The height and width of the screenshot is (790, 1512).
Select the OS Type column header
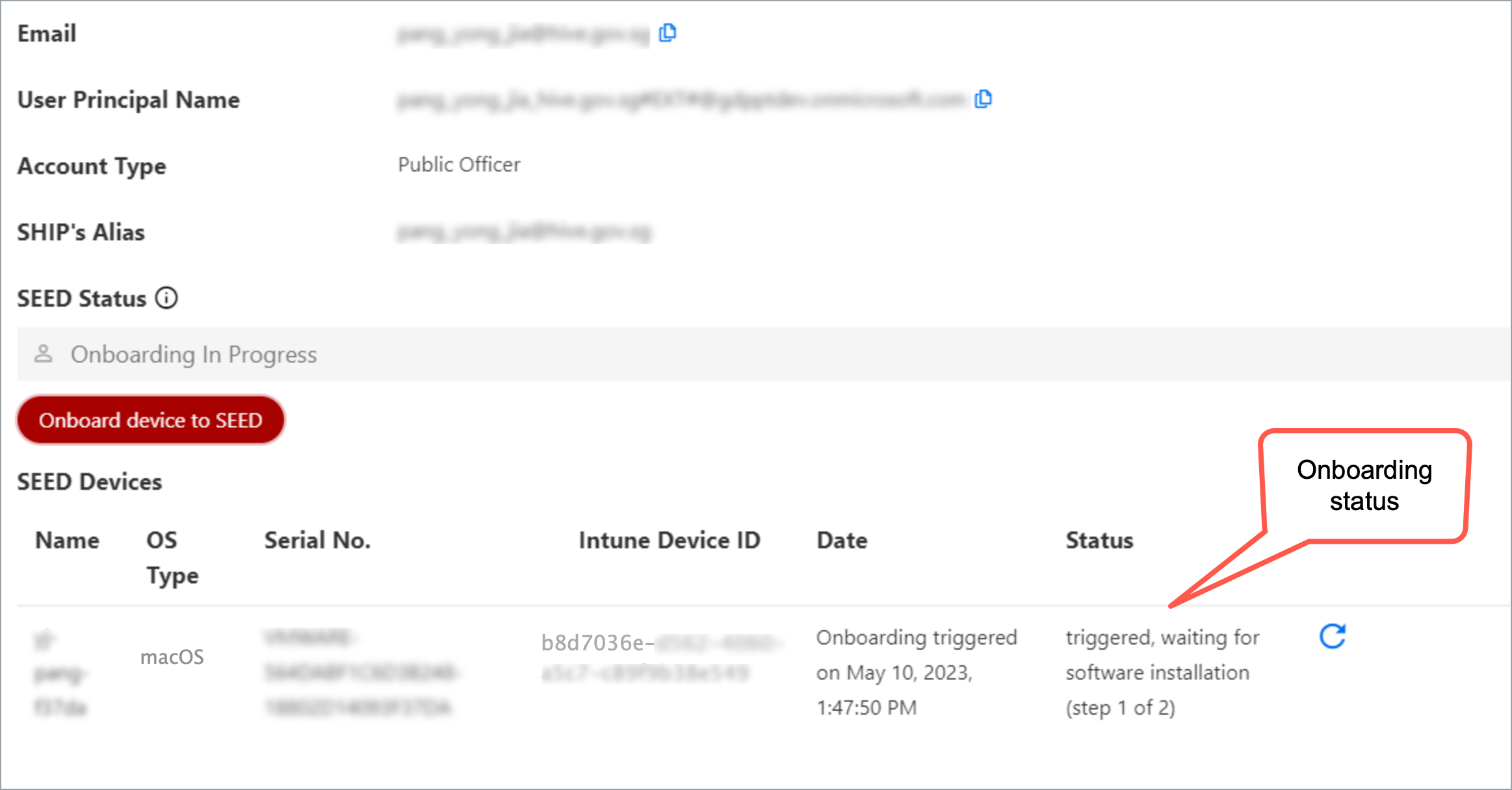[172, 557]
